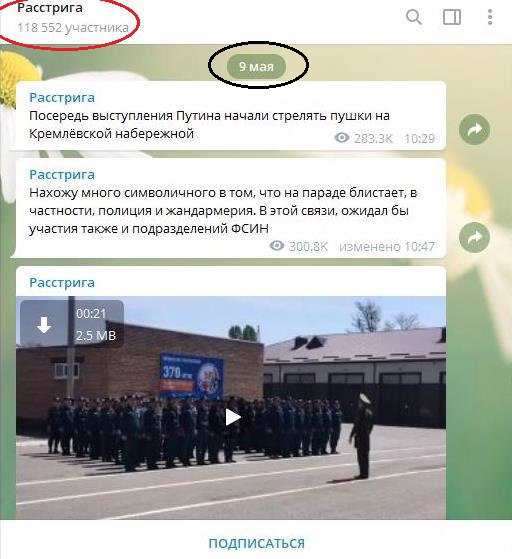Image resolution: width=512 pixels, height=559 pixels.
Task: Open the Расстрига channel title in header
Action: pos(50,8)
